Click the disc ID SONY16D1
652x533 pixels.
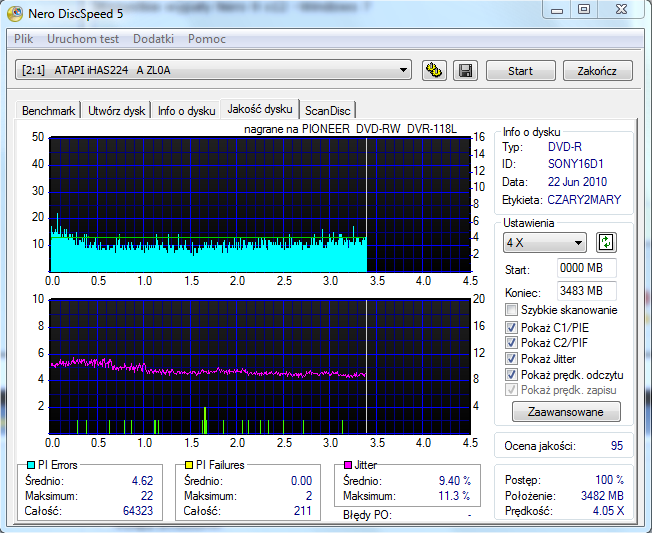coord(575,164)
